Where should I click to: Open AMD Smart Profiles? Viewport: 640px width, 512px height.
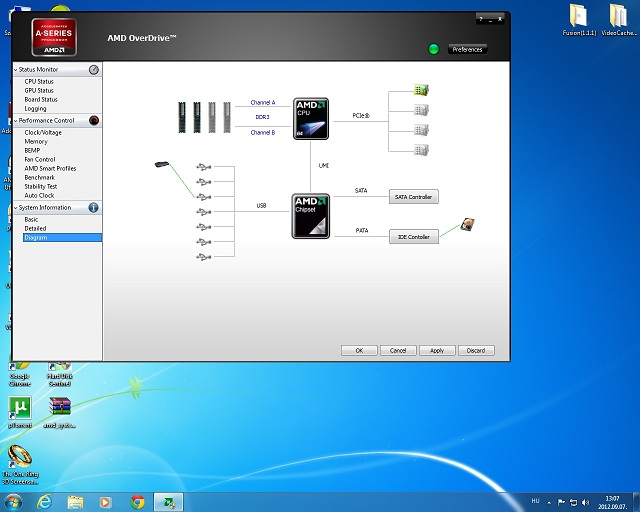click(x=50, y=169)
